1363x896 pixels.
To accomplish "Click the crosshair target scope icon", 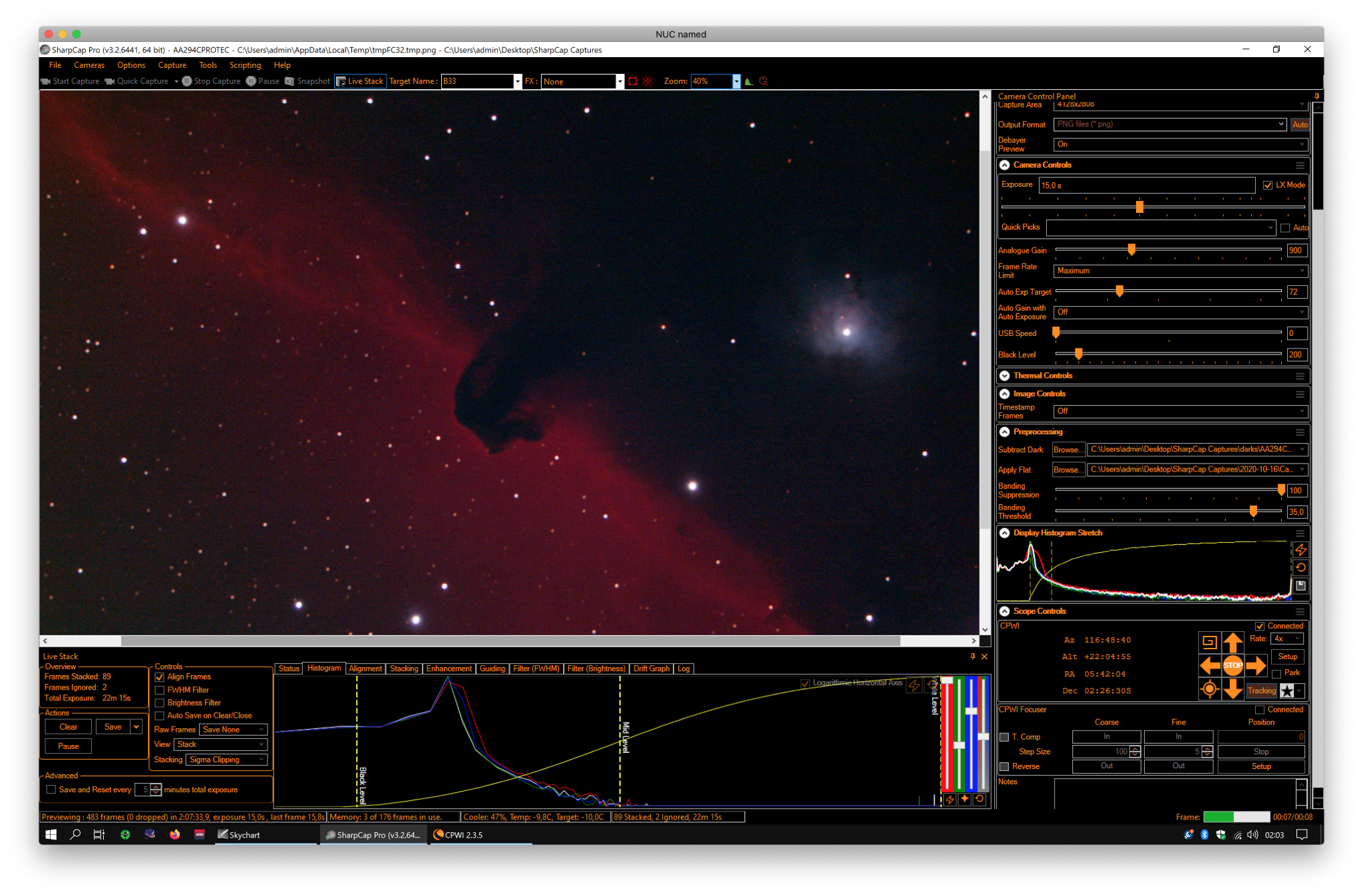I will (1209, 689).
